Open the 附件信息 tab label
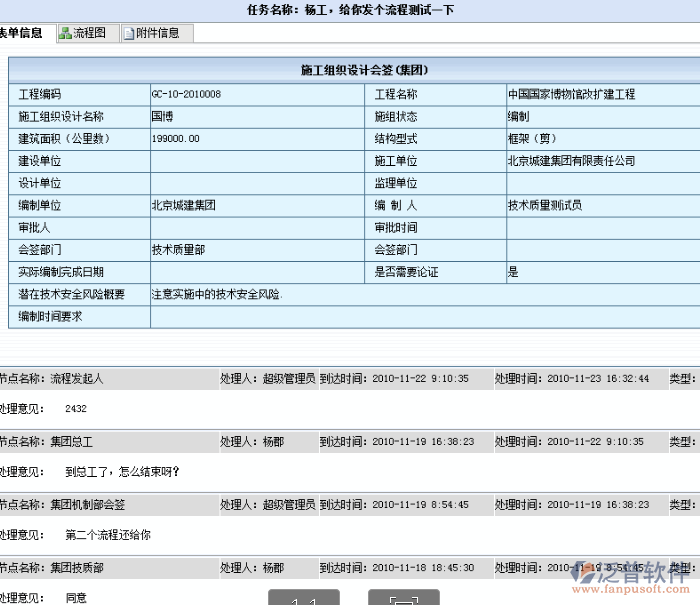Screen dimensions: 700x605 [x=158, y=33]
